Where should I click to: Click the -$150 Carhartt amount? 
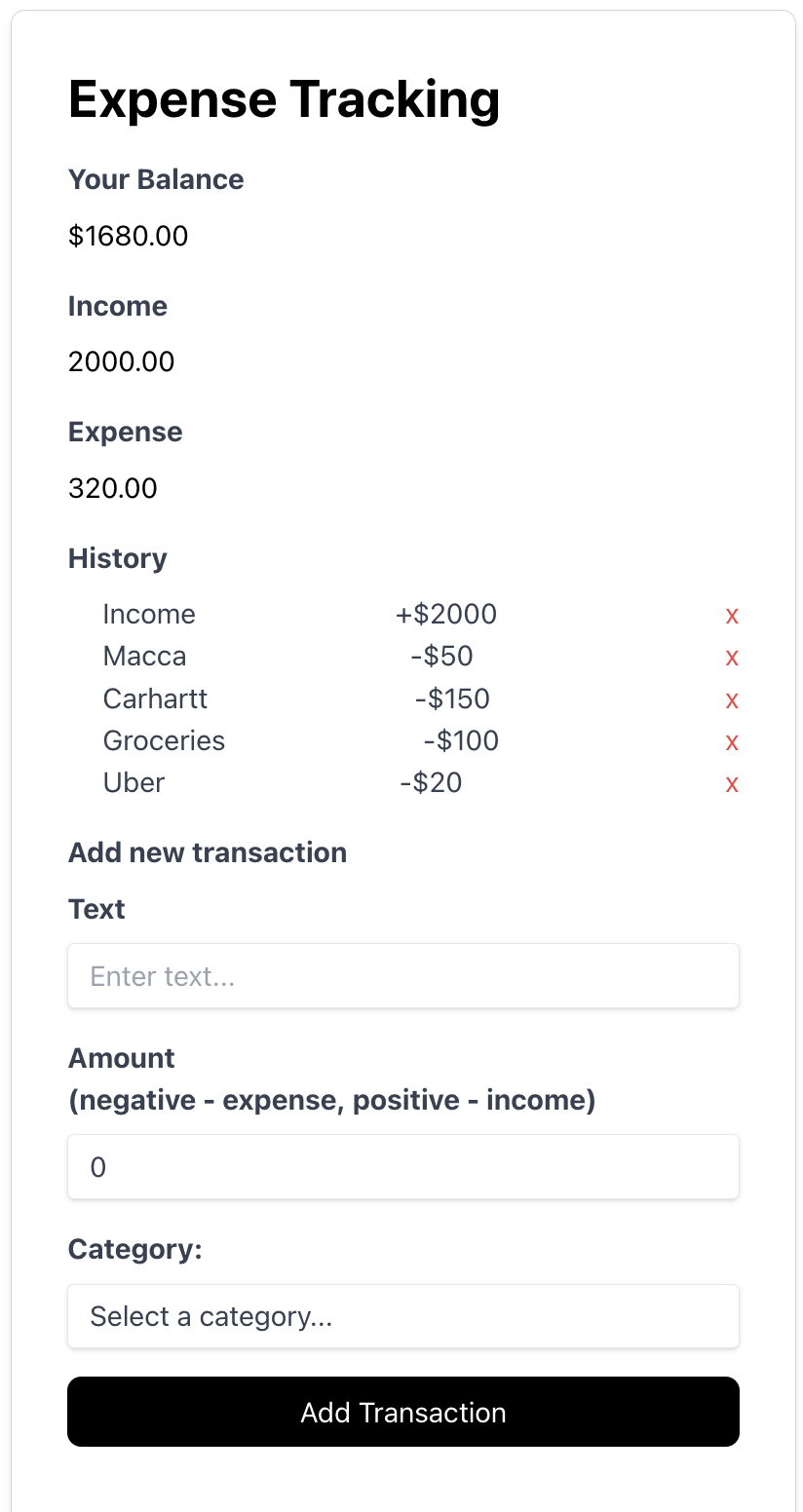[x=451, y=699]
